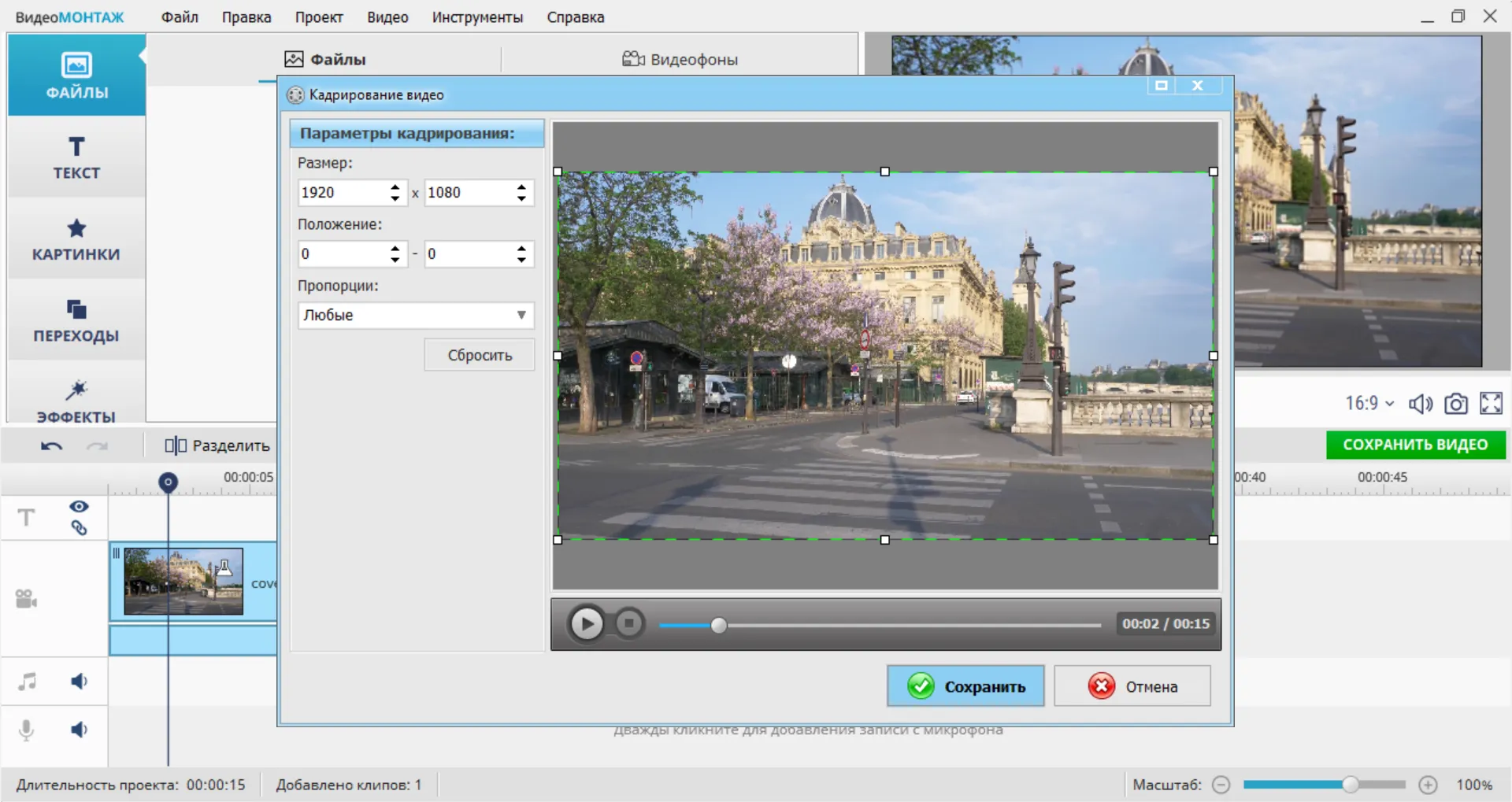1512x802 pixels.
Task: Click Отмена to cancel cropping
Action: coord(1132,686)
